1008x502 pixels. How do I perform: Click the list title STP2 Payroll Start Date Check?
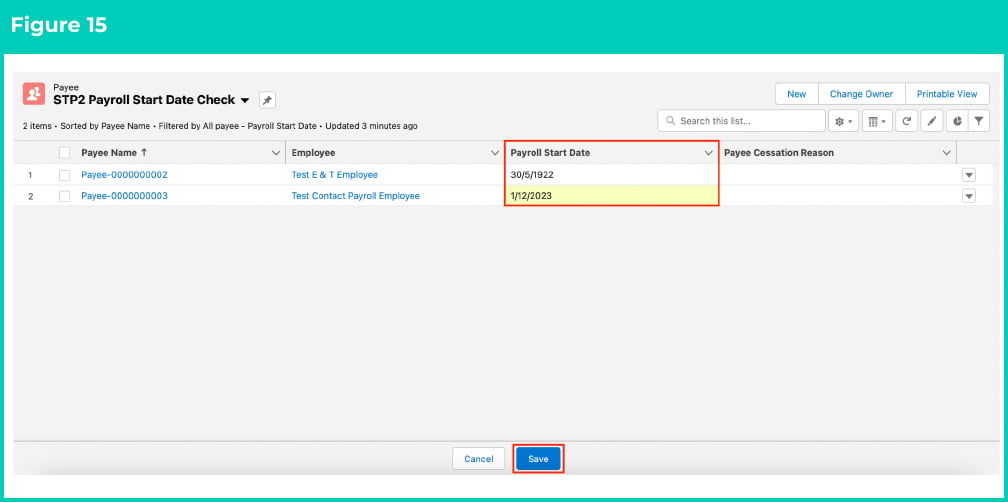[x=144, y=100]
